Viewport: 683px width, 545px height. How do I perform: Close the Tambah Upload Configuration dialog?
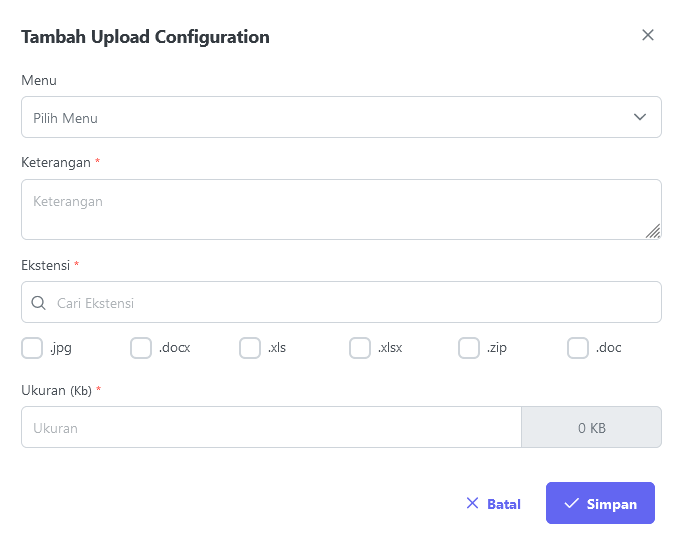coord(648,35)
